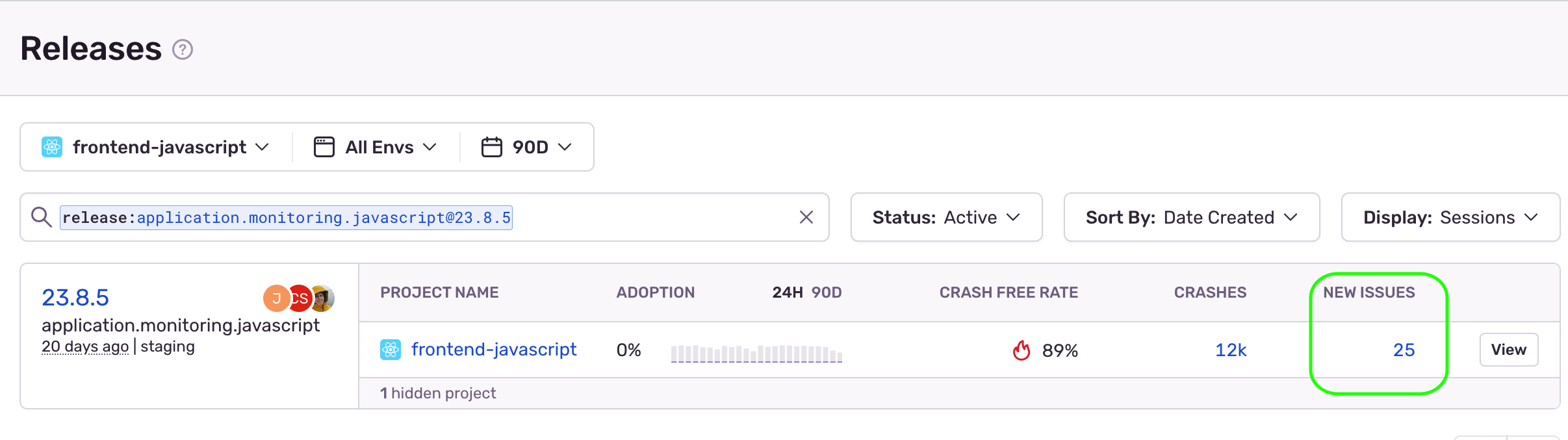Open the Sort By Date Created dropdown
This screenshot has width=1568, height=440.
click(x=1191, y=217)
